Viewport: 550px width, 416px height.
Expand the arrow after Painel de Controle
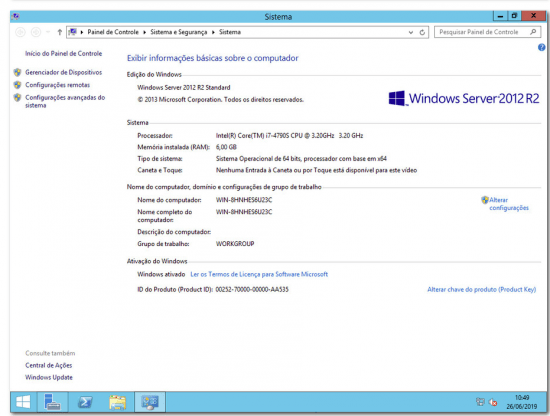144,32
